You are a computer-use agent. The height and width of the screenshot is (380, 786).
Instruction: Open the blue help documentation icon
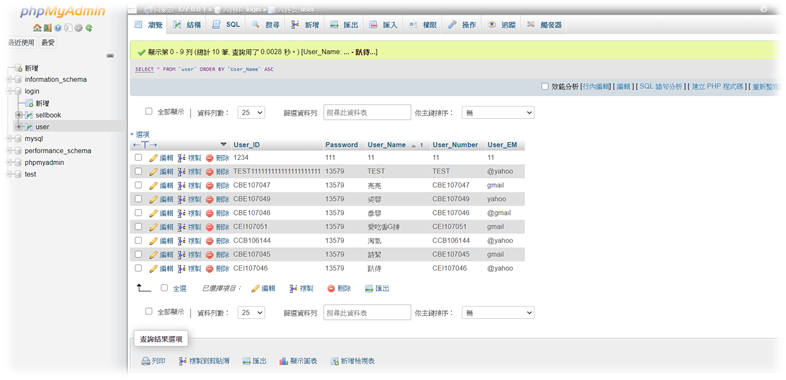click(58, 29)
